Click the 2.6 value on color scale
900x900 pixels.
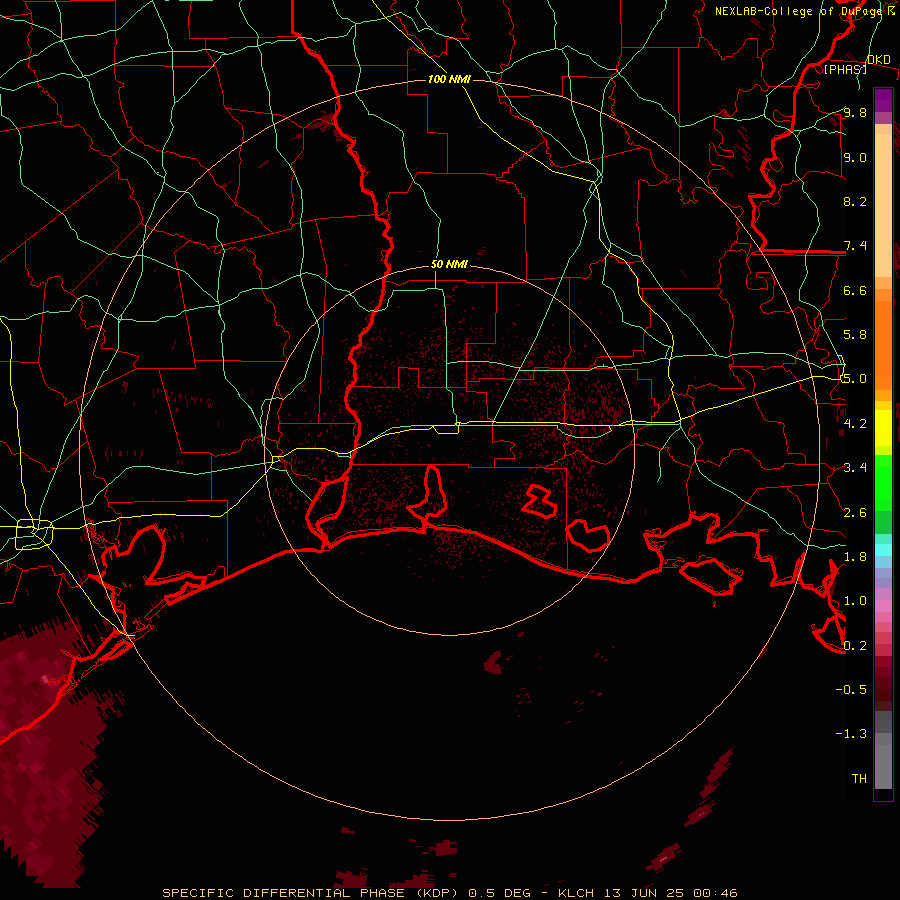tap(855, 512)
